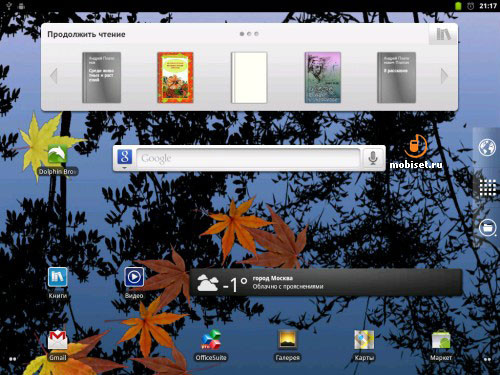Open the first gray book 'Среди...'

click(x=102, y=77)
